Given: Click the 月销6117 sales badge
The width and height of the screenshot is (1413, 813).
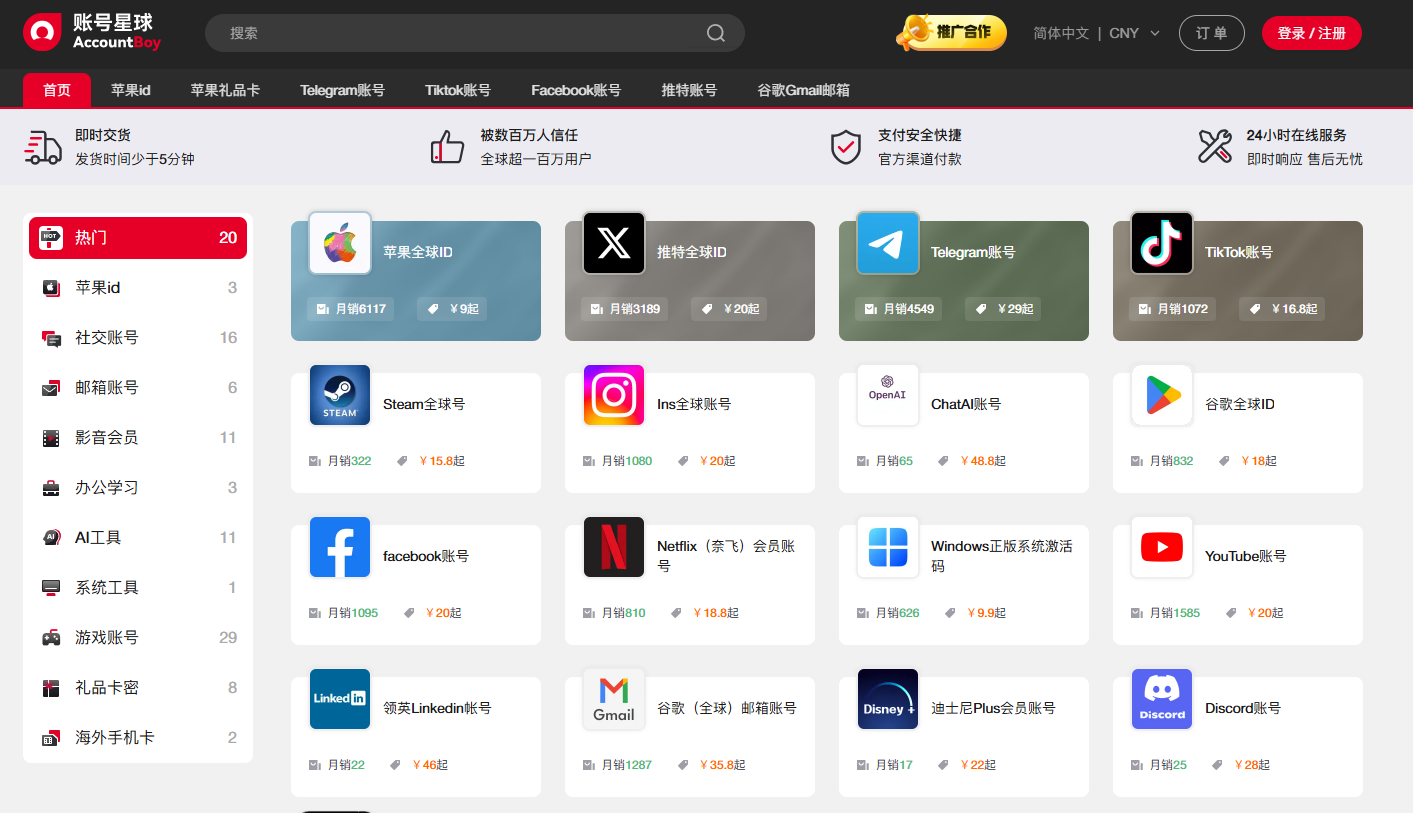Looking at the screenshot, I should click(351, 309).
